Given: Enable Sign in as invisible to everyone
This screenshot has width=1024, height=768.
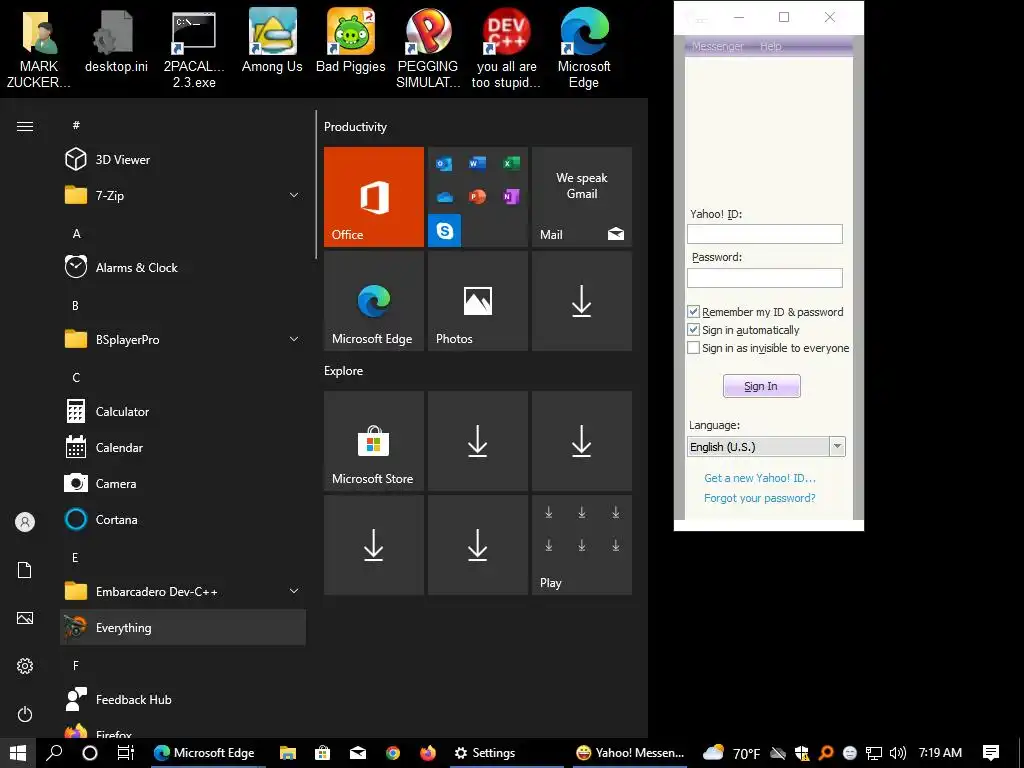Looking at the screenshot, I should pyautogui.click(x=694, y=348).
